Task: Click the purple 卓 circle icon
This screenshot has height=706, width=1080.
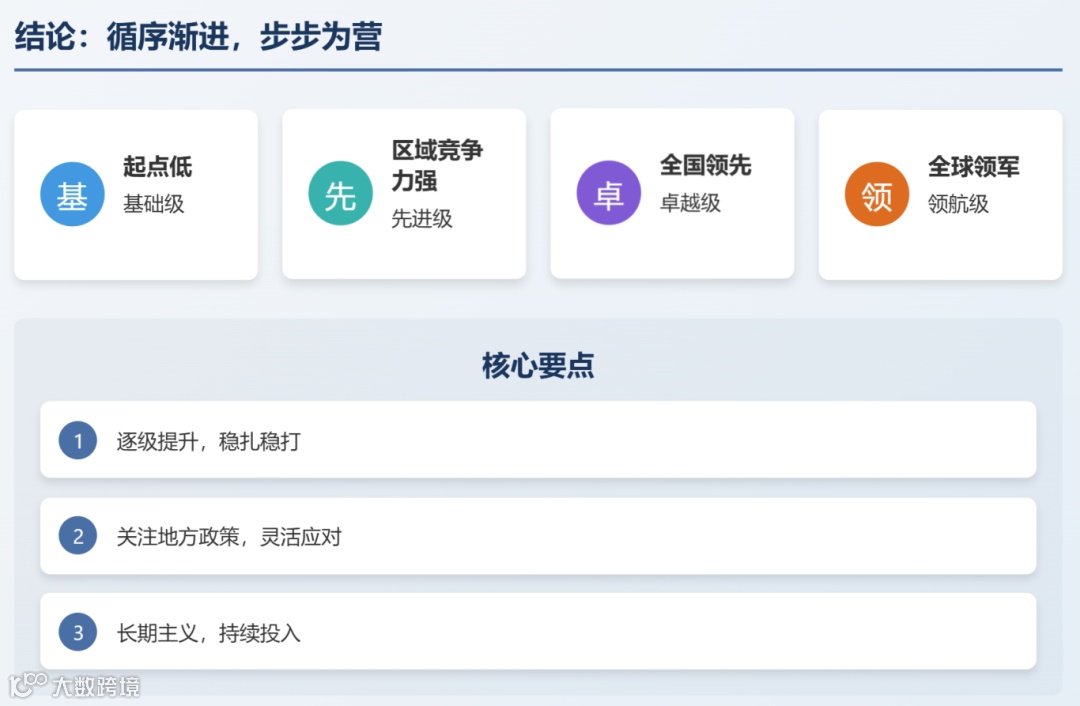Action: point(609,193)
